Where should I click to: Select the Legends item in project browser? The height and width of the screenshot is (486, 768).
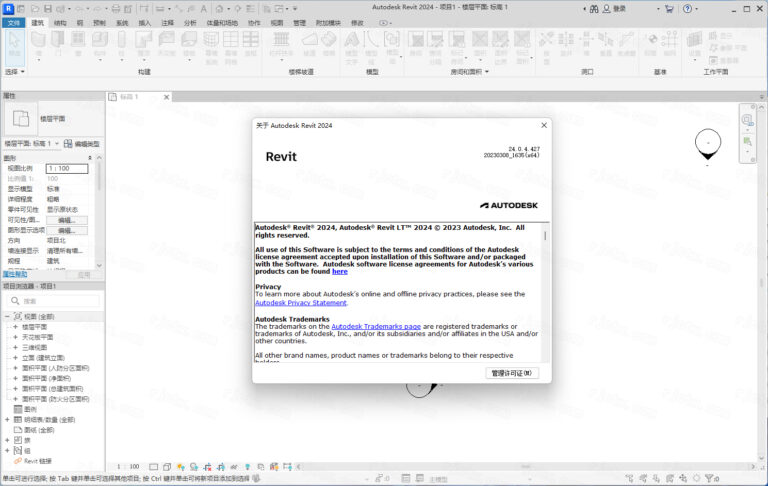click(25, 409)
